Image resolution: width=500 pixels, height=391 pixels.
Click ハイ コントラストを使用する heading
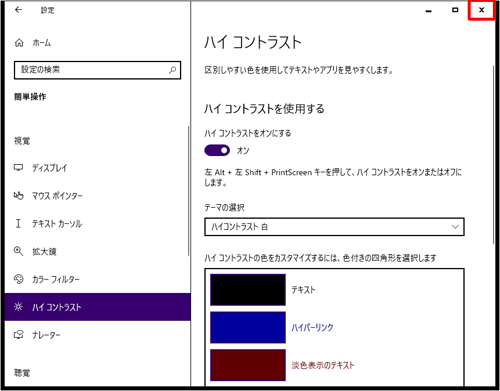tap(264, 109)
